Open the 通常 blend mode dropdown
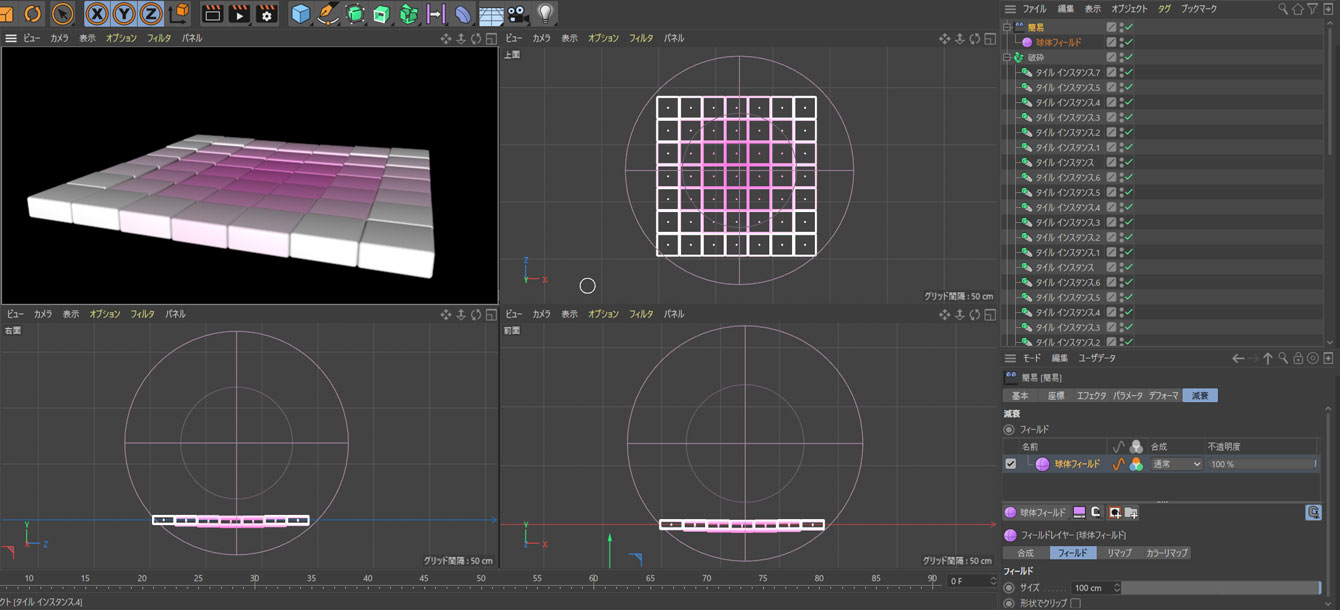 (x=1176, y=464)
